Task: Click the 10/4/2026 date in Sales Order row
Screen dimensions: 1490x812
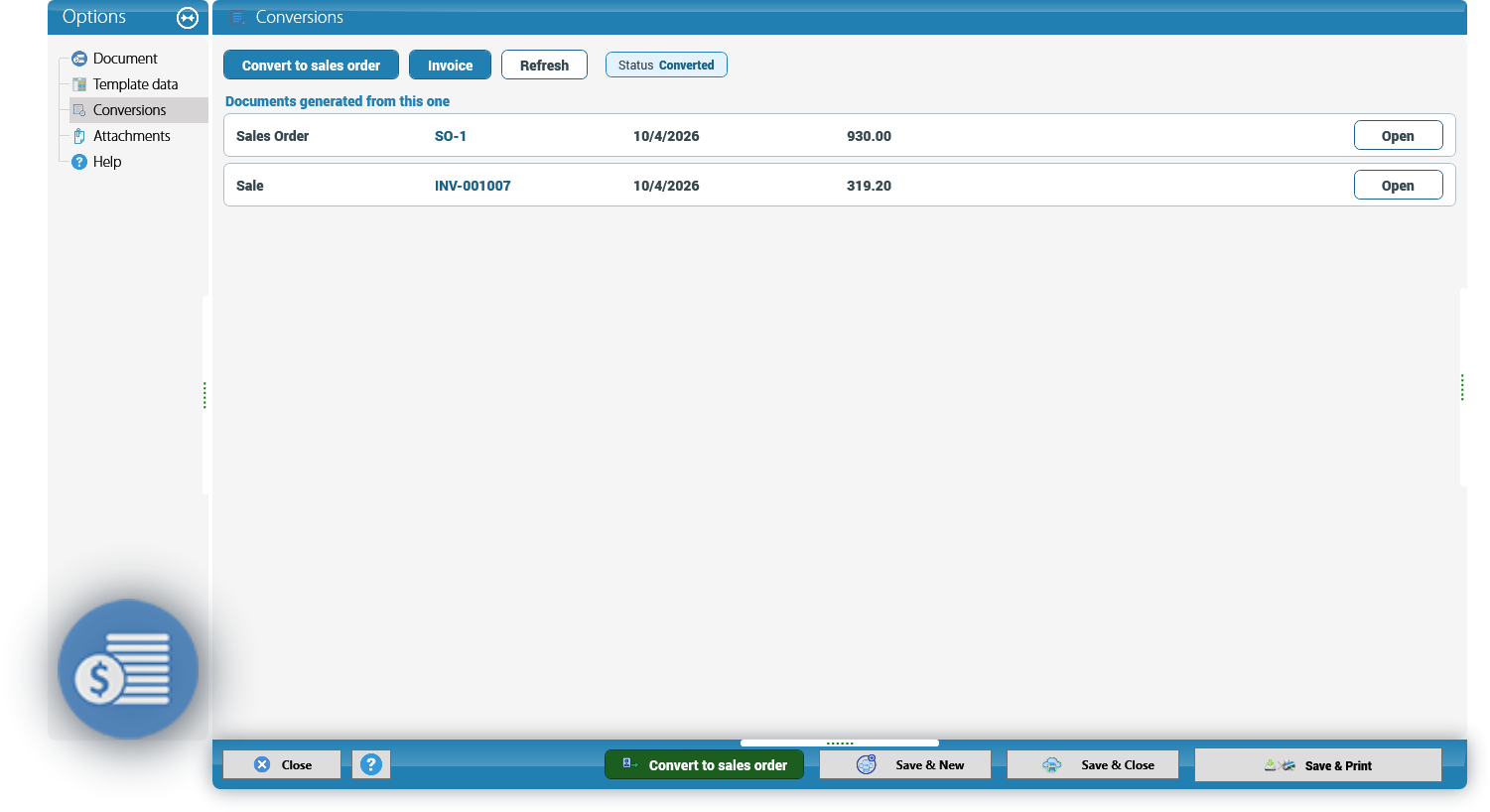Action: click(666, 136)
